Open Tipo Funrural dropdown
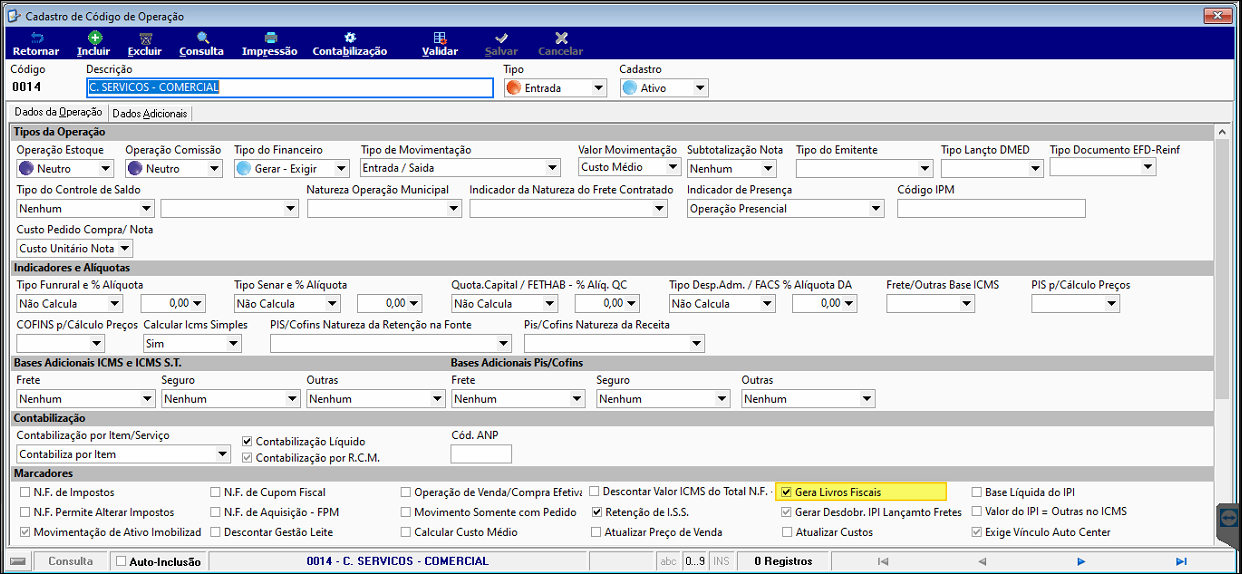 pyautogui.click(x=115, y=303)
